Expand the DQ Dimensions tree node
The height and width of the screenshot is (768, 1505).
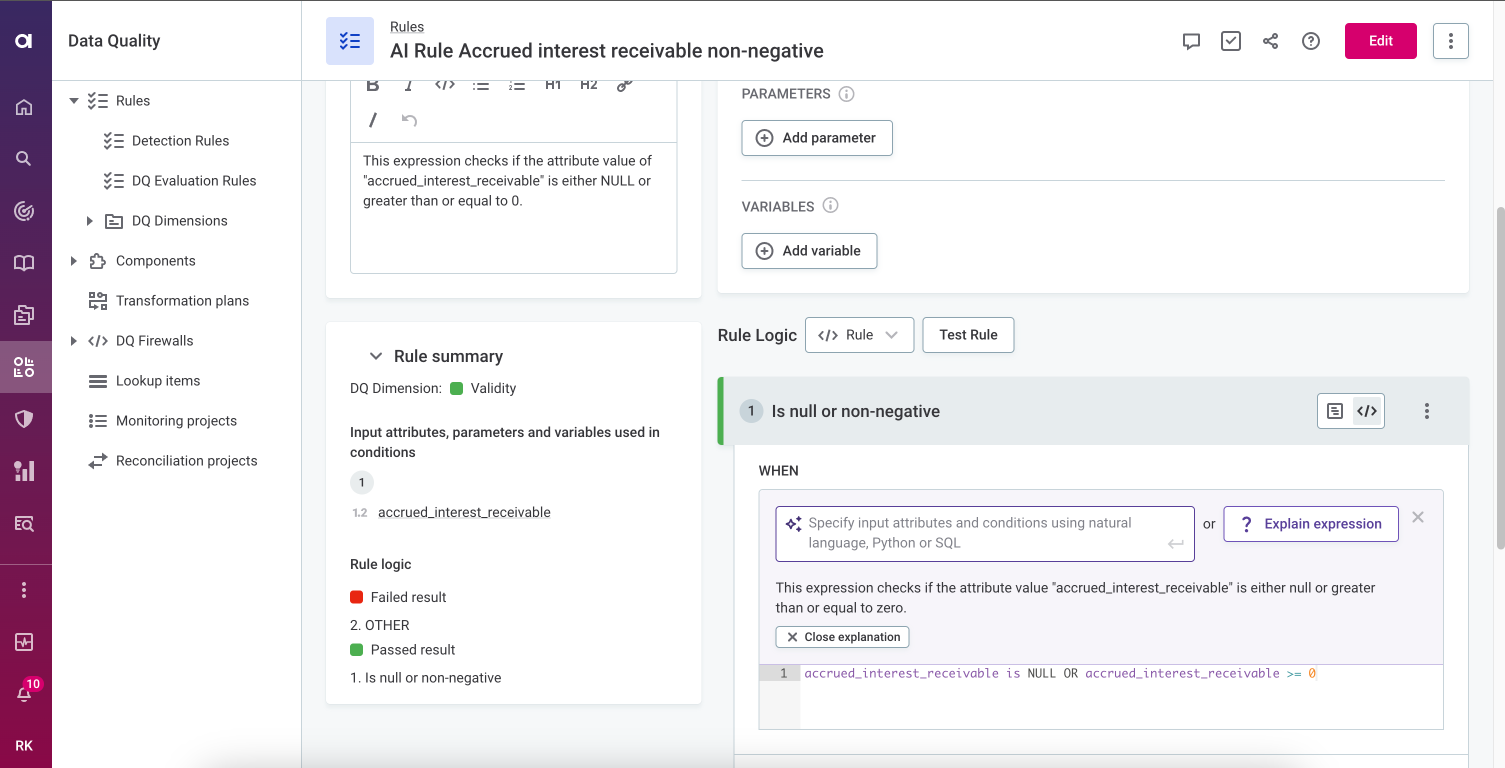(90, 221)
